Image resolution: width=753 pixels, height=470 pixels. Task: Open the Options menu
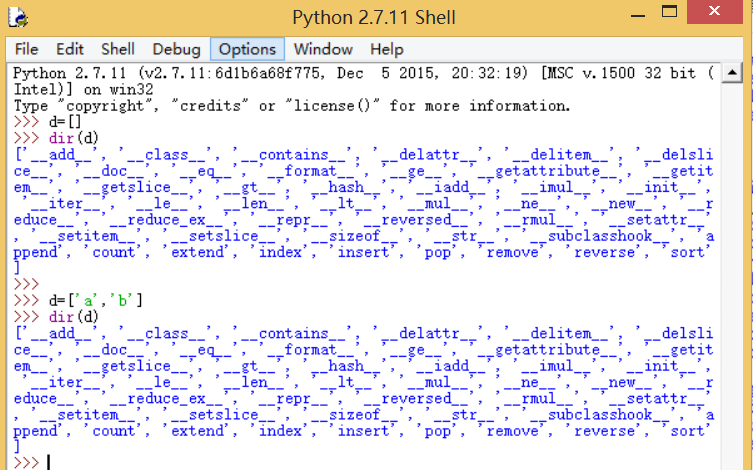(x=247, y=49)
